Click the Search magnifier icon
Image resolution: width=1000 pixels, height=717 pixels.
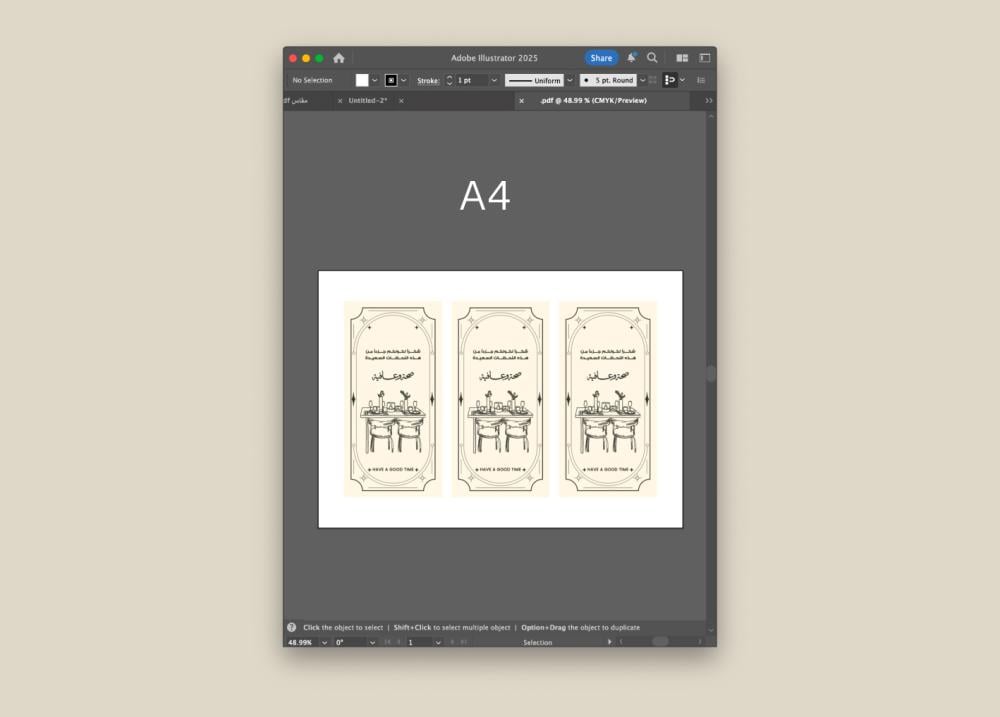coord(652,58)
